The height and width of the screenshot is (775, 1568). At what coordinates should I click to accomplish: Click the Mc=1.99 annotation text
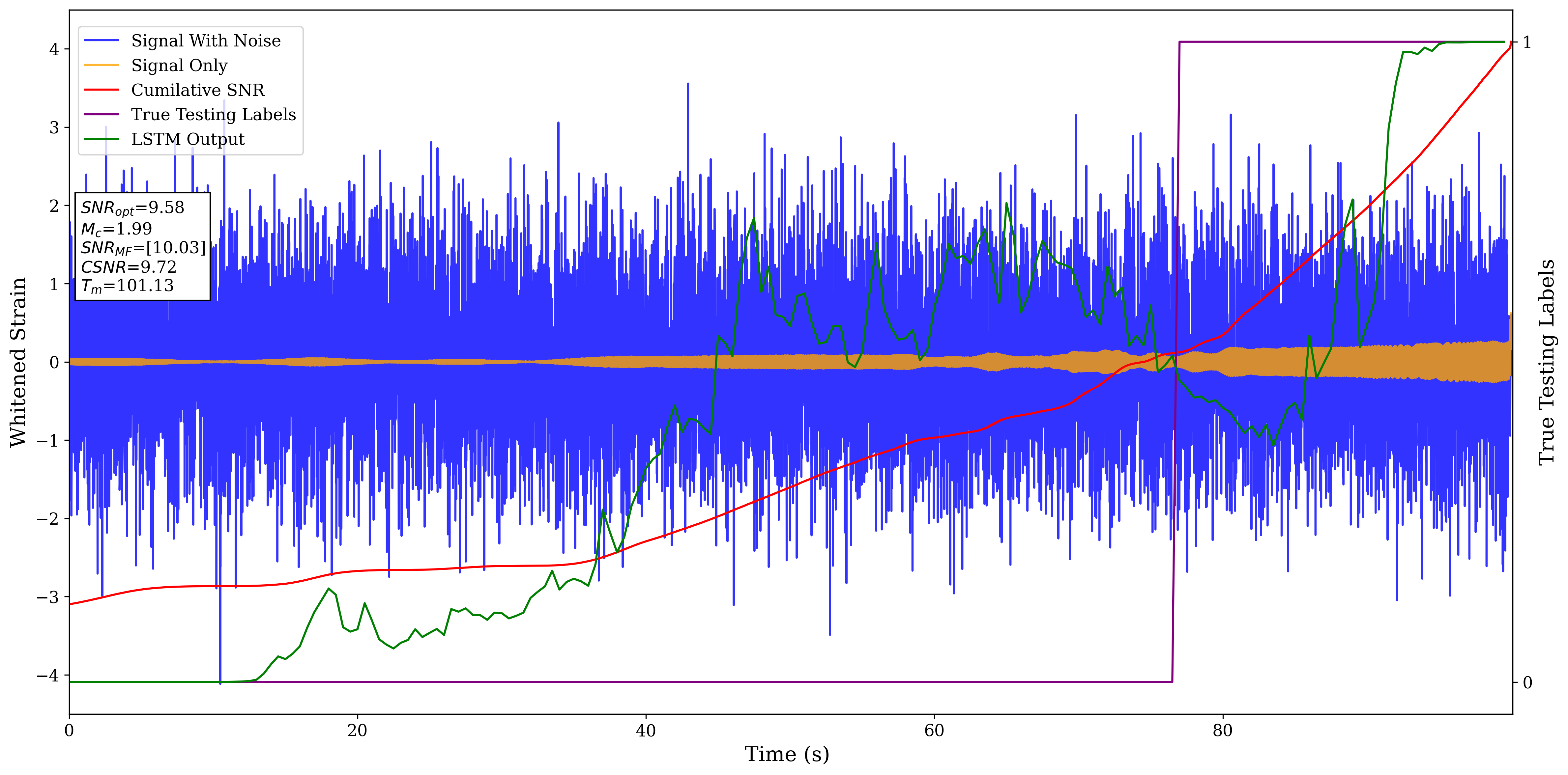(x=116, y=229)
